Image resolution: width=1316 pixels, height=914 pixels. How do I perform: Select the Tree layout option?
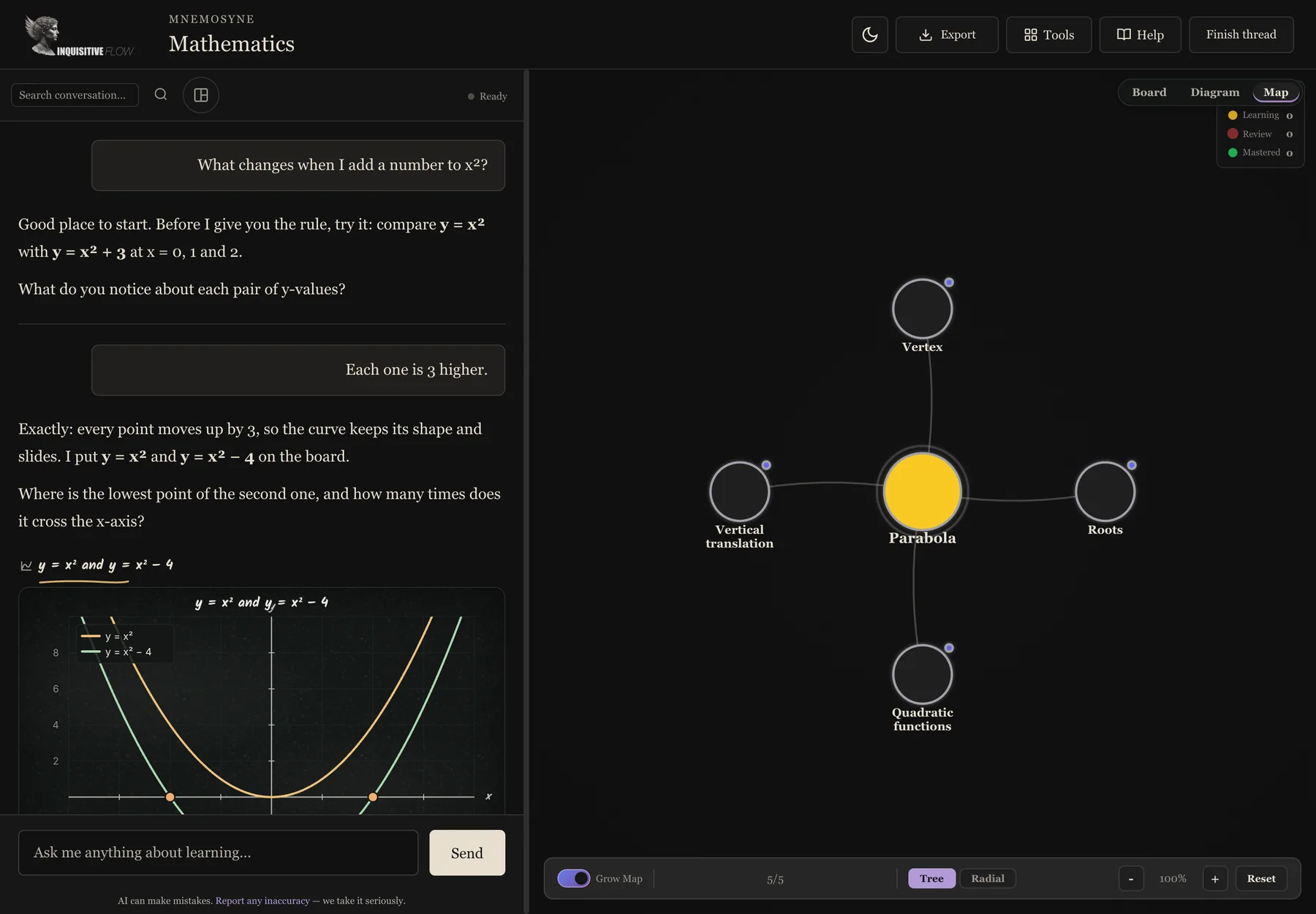tap(931, 878)
